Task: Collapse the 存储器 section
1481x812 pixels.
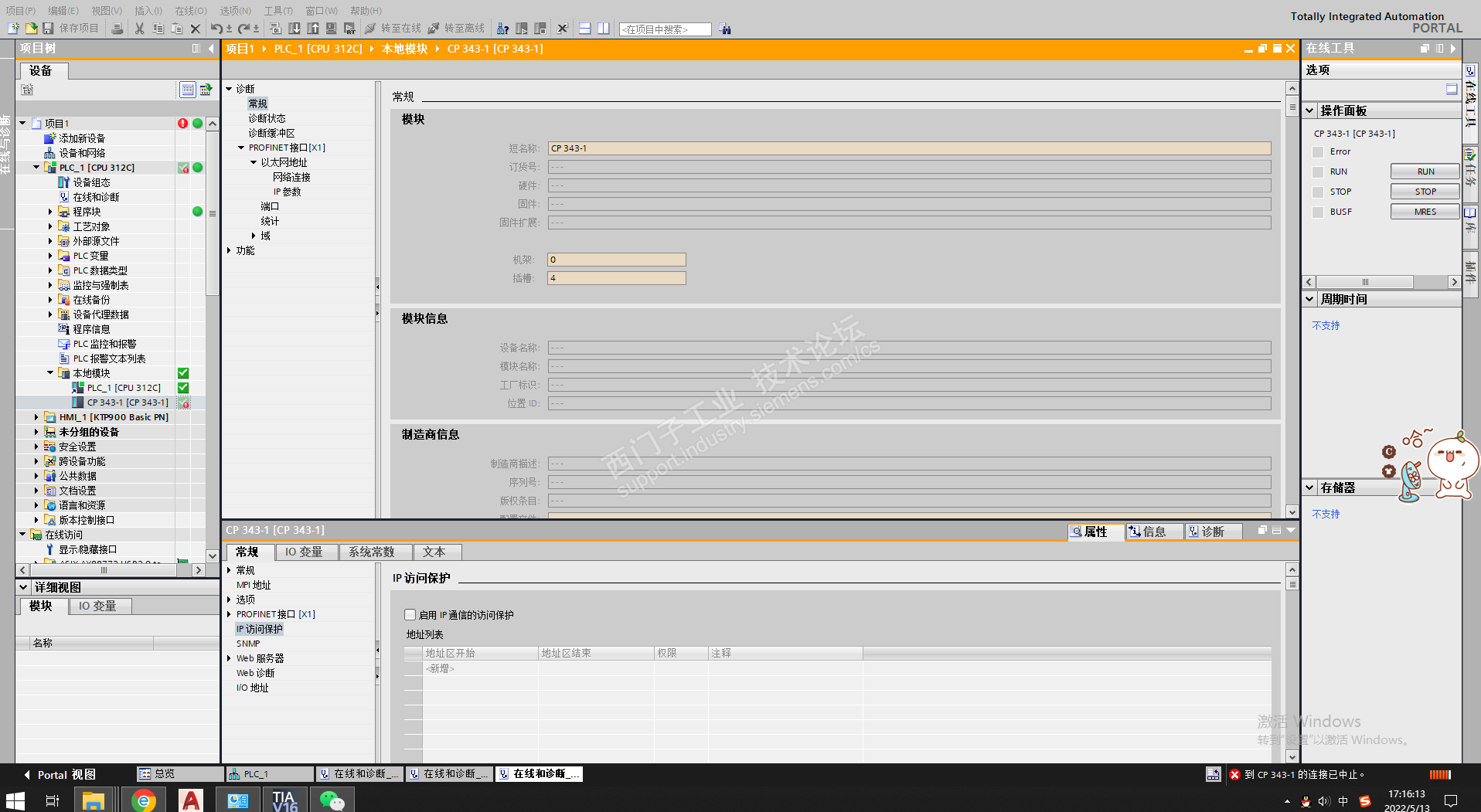Action: [1310, 488]
